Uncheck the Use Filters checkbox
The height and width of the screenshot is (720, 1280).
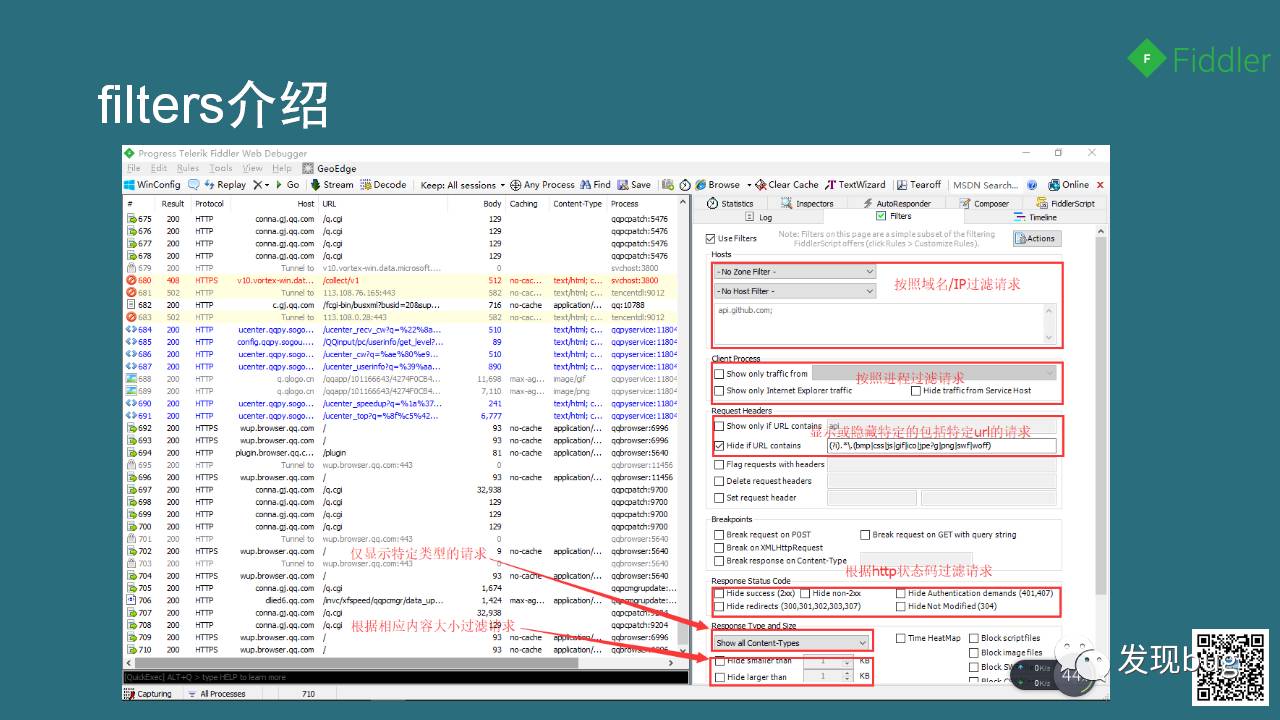[711, 238]
